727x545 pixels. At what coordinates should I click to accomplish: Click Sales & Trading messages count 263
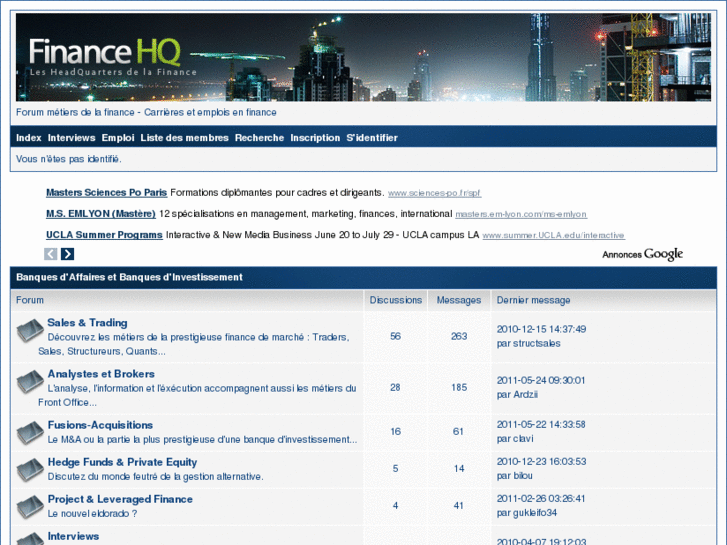click(459, 336)
